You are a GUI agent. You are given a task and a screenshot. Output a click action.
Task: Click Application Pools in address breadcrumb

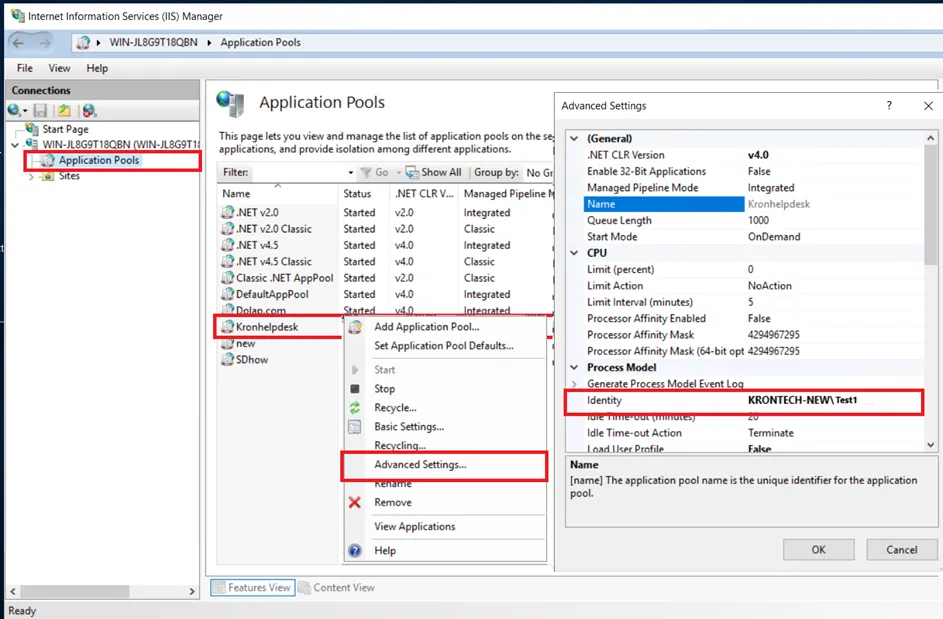coord(260,42)
